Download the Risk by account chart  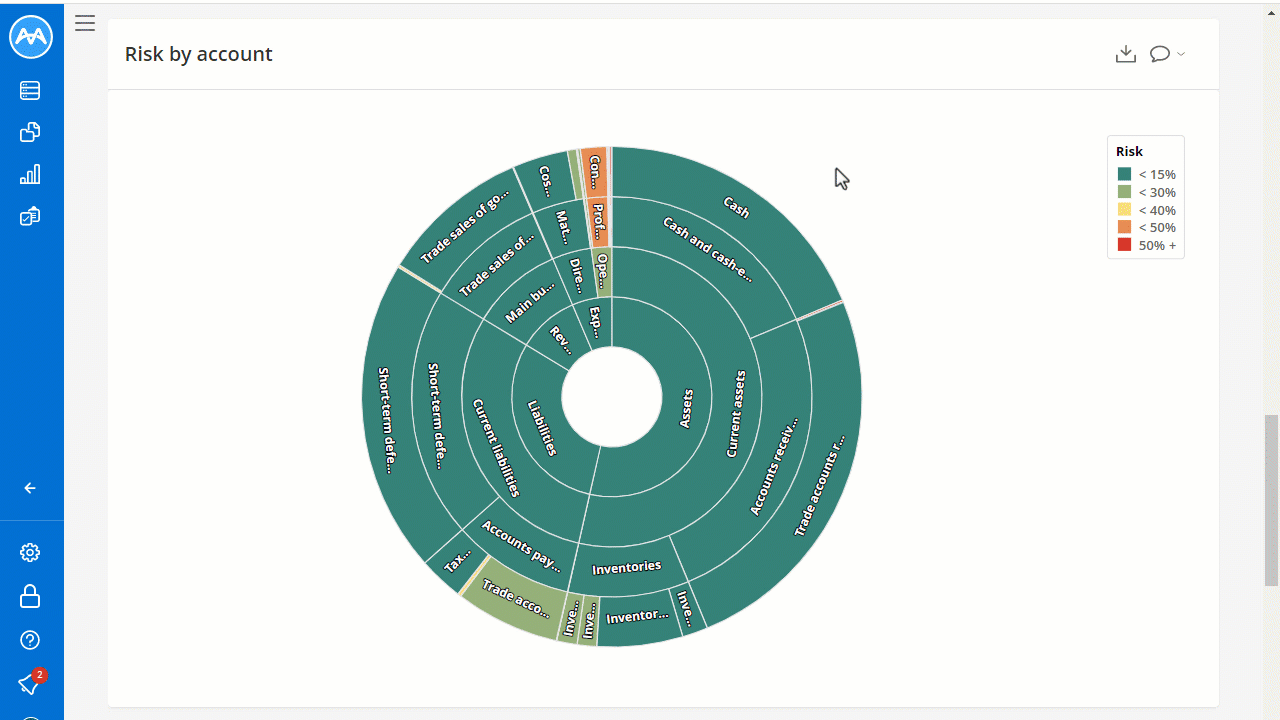point(1126,54)
